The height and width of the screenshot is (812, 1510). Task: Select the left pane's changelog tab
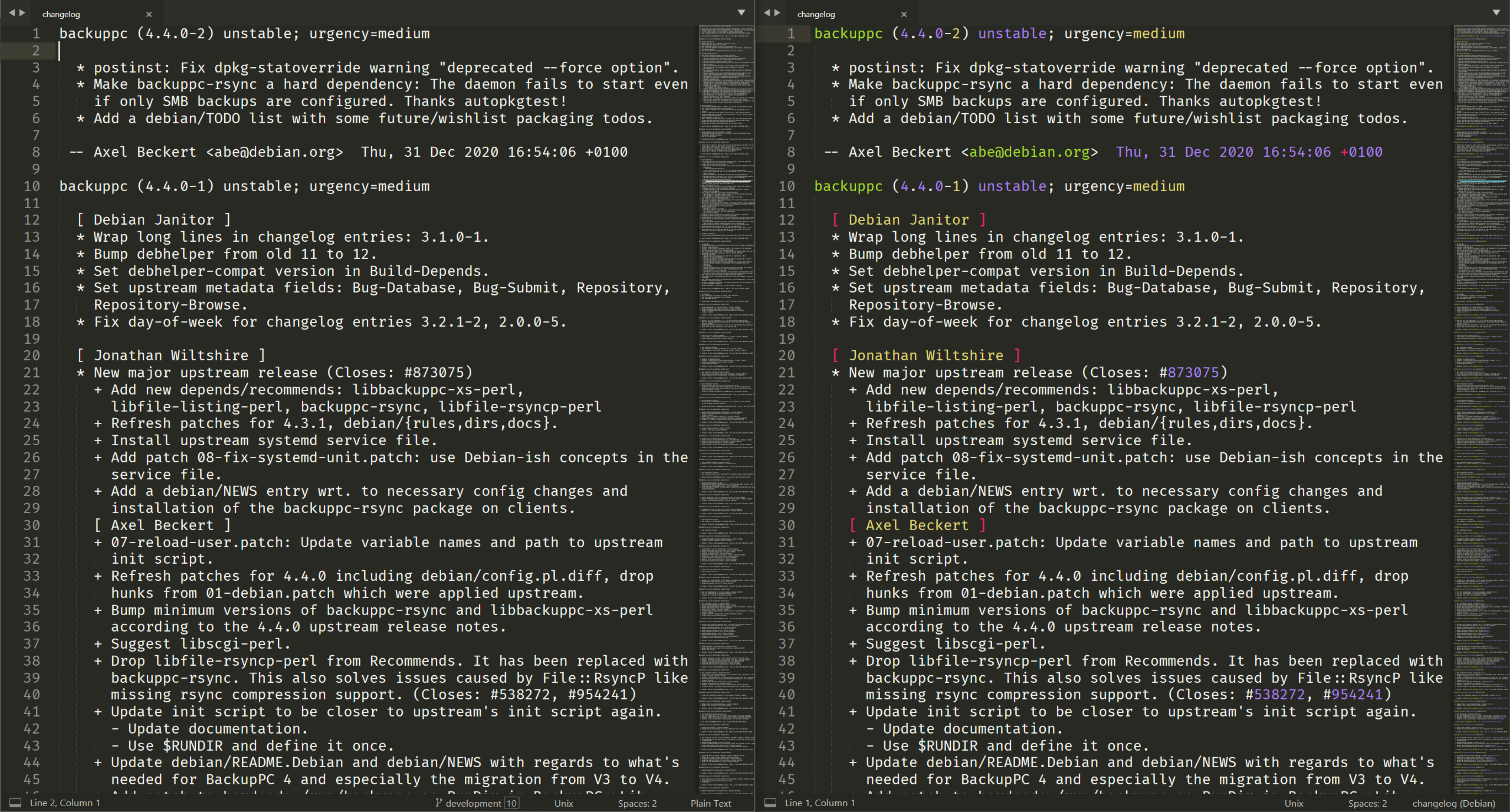(61, 14)
